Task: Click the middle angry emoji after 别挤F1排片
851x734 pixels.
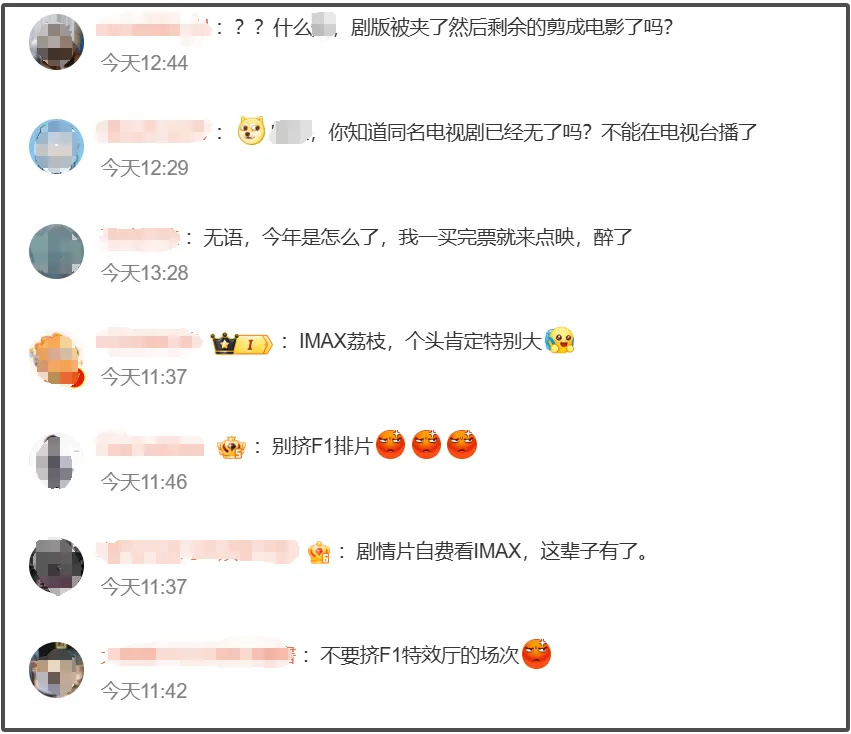Action: [427, 444]
